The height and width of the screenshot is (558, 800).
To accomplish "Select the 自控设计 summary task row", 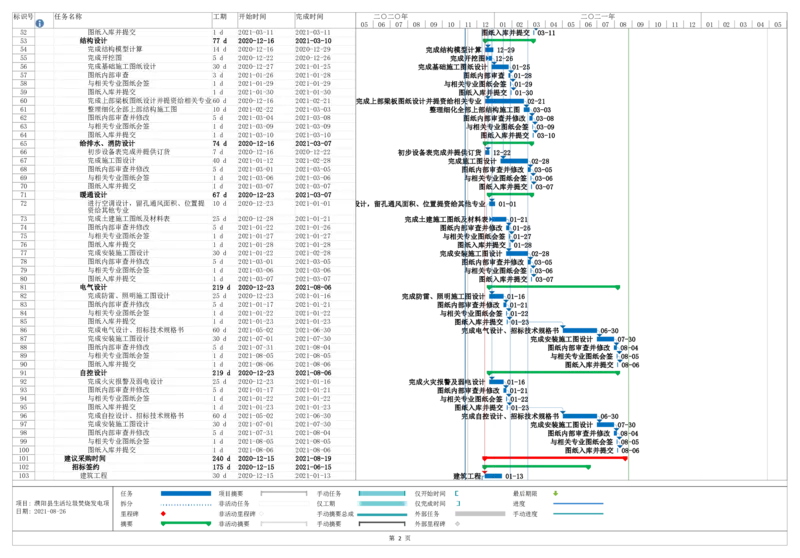I will pyautogui.click(x=93, y=373).
